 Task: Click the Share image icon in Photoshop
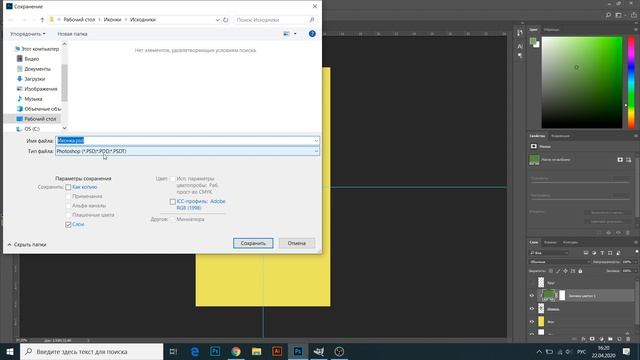point(634,15)
